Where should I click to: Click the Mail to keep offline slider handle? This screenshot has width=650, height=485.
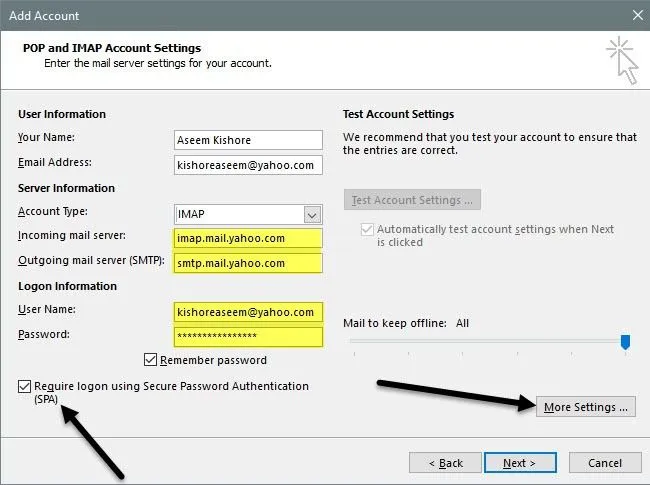(x=625, y=342)
